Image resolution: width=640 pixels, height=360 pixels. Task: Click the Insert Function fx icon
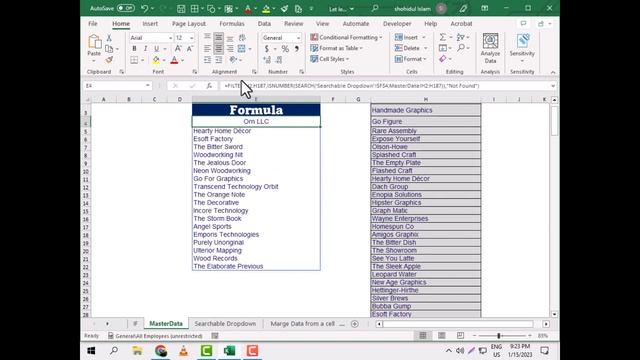pos(209,86)
